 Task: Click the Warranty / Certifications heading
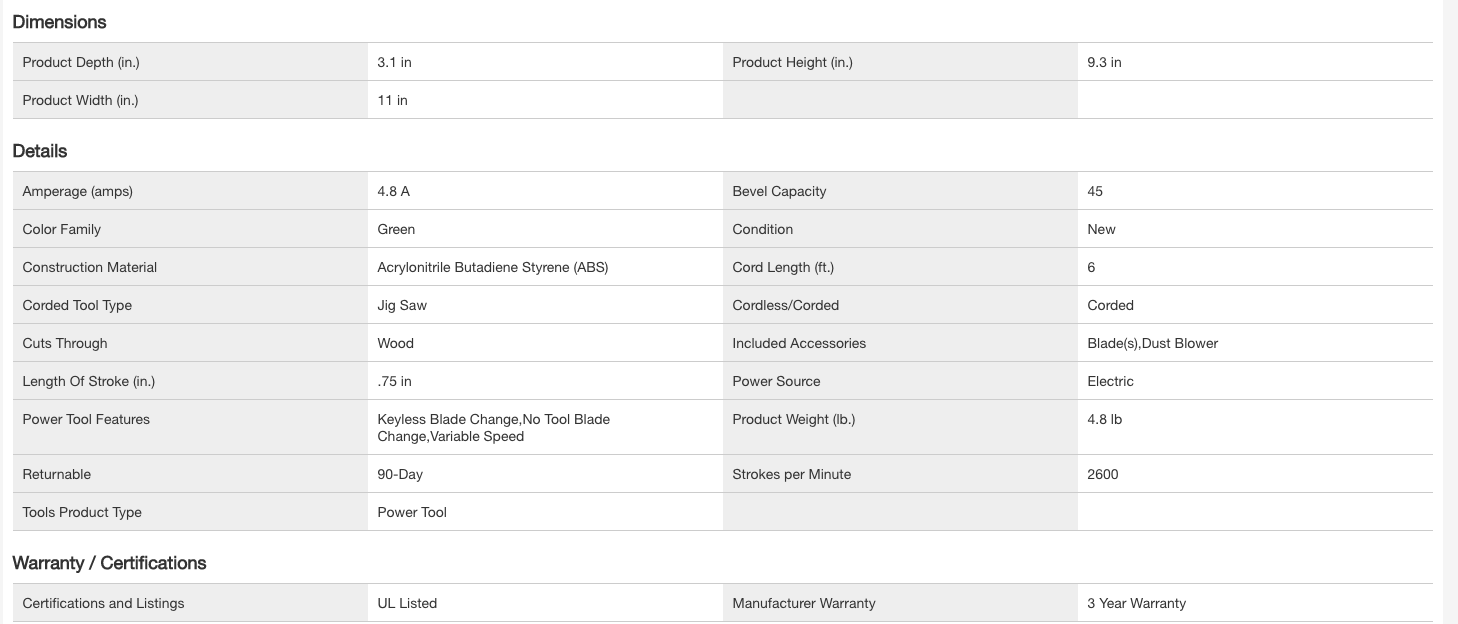pyautogui.click(x=109, y=563)
